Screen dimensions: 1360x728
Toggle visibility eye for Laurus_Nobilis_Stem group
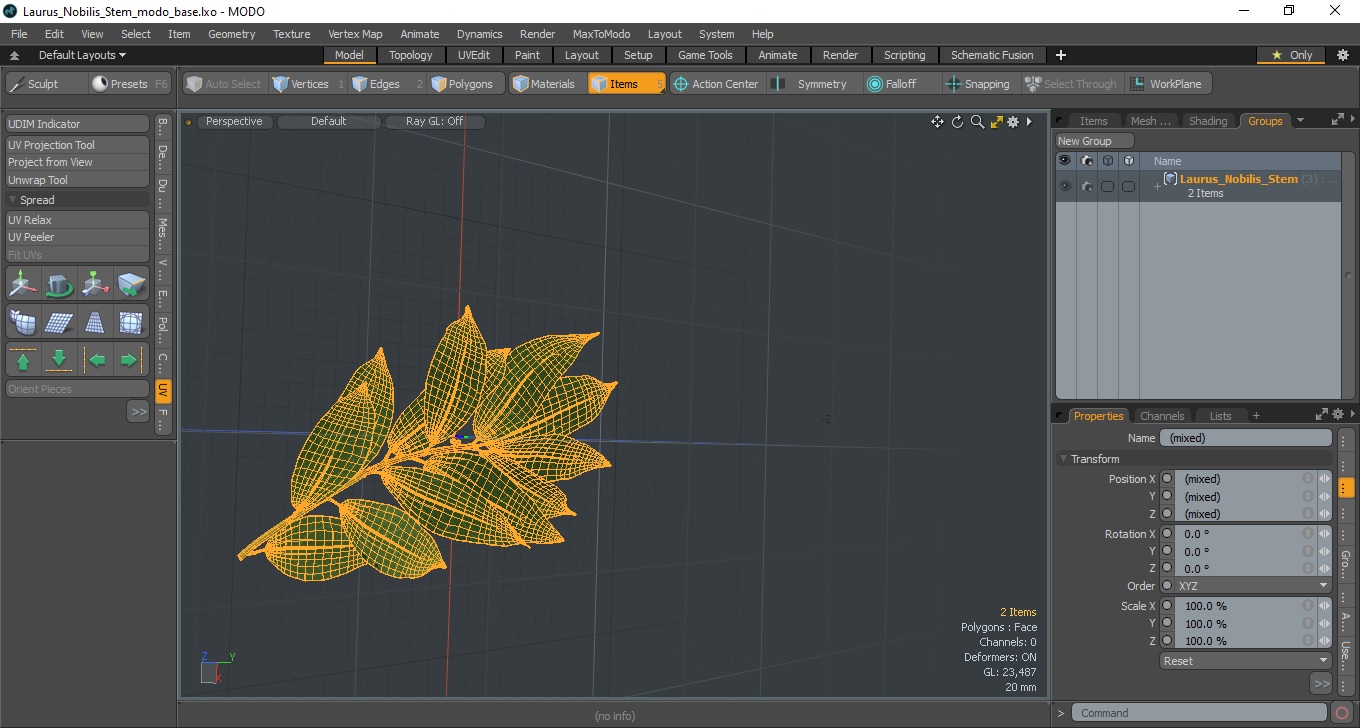point(1065,186)
